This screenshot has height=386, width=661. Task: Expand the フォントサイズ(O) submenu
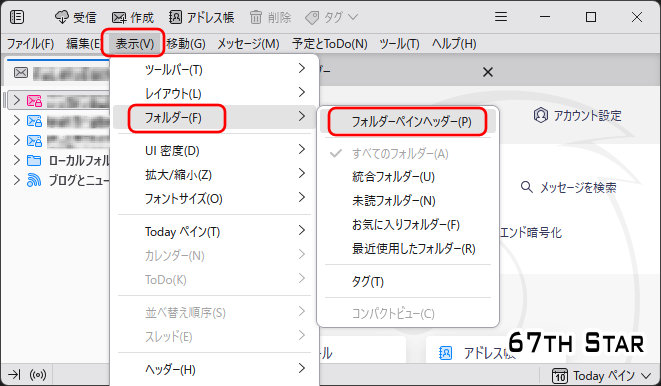(214, 198)
